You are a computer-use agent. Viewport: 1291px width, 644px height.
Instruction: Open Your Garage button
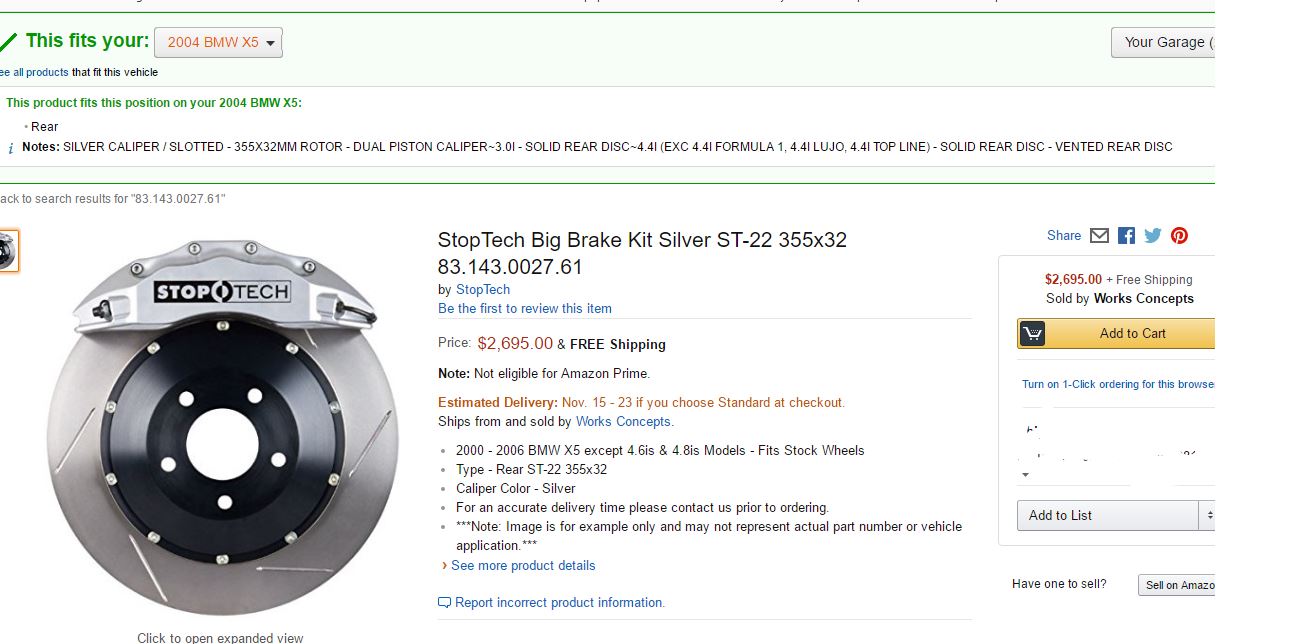(1164, 43)
